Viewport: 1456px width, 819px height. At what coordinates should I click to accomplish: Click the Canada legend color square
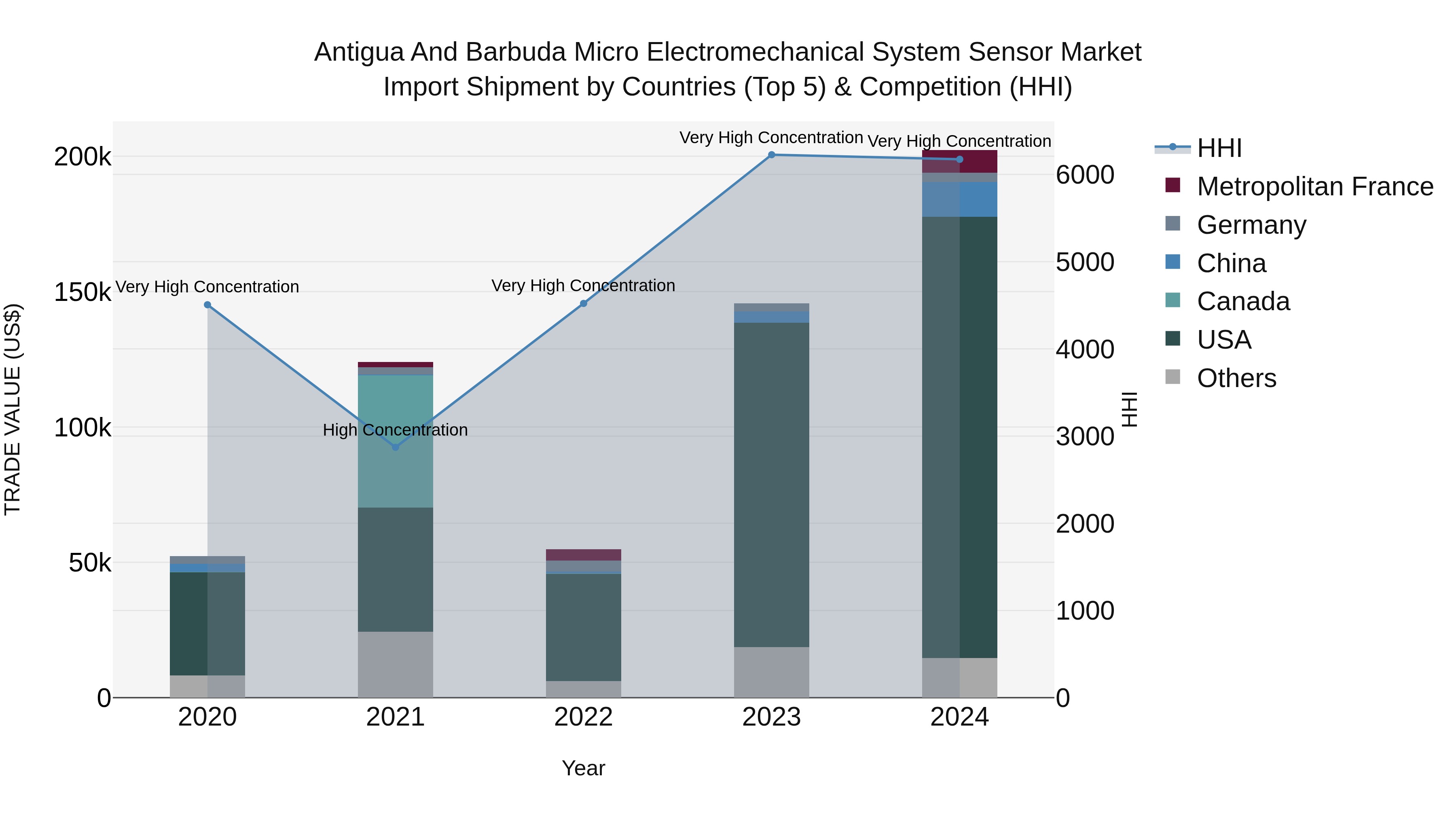coord(1173,300)
